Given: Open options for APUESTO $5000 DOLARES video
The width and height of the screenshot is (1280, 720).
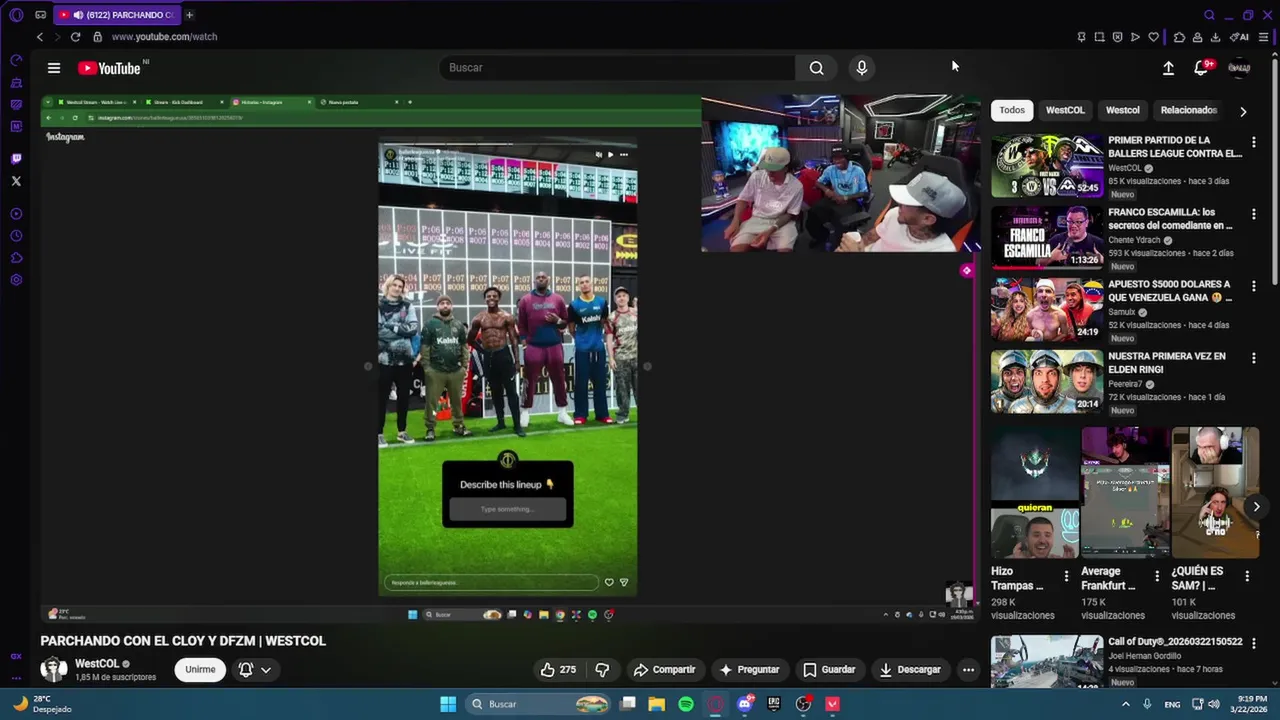Looking at the screenshot, I should coord(1253,286).
